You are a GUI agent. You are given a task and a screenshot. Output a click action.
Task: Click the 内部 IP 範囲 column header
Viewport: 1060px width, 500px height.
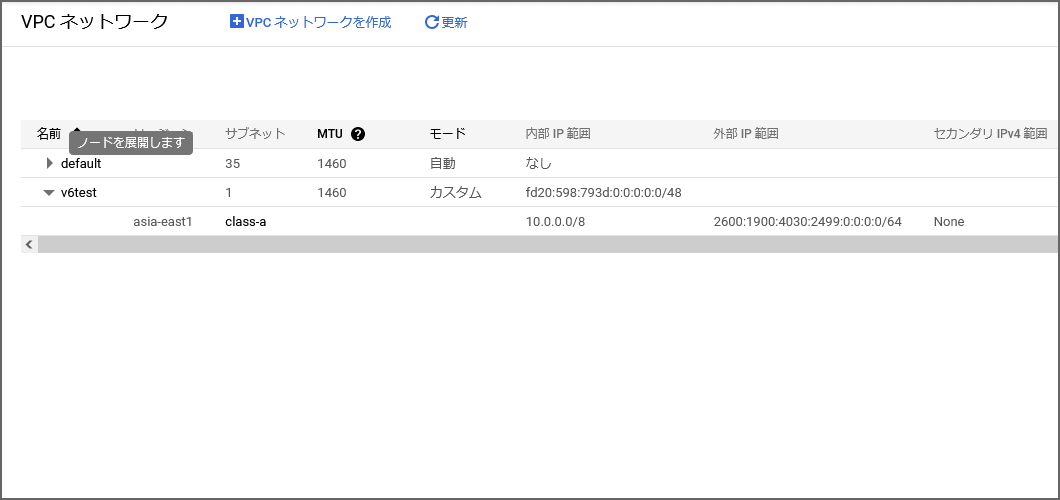[x=557, y=134]
